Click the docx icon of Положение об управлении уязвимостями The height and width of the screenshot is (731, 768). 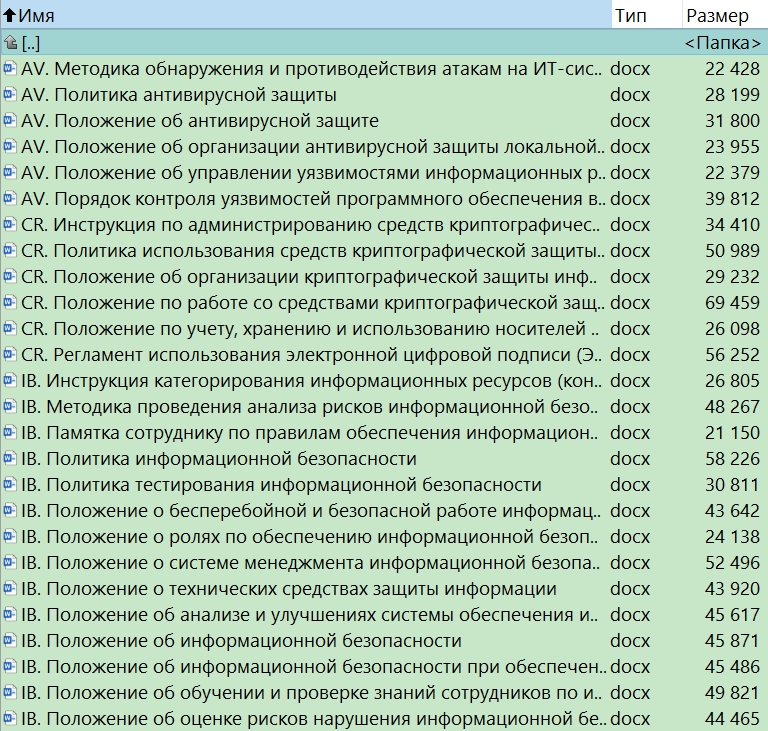10,172
